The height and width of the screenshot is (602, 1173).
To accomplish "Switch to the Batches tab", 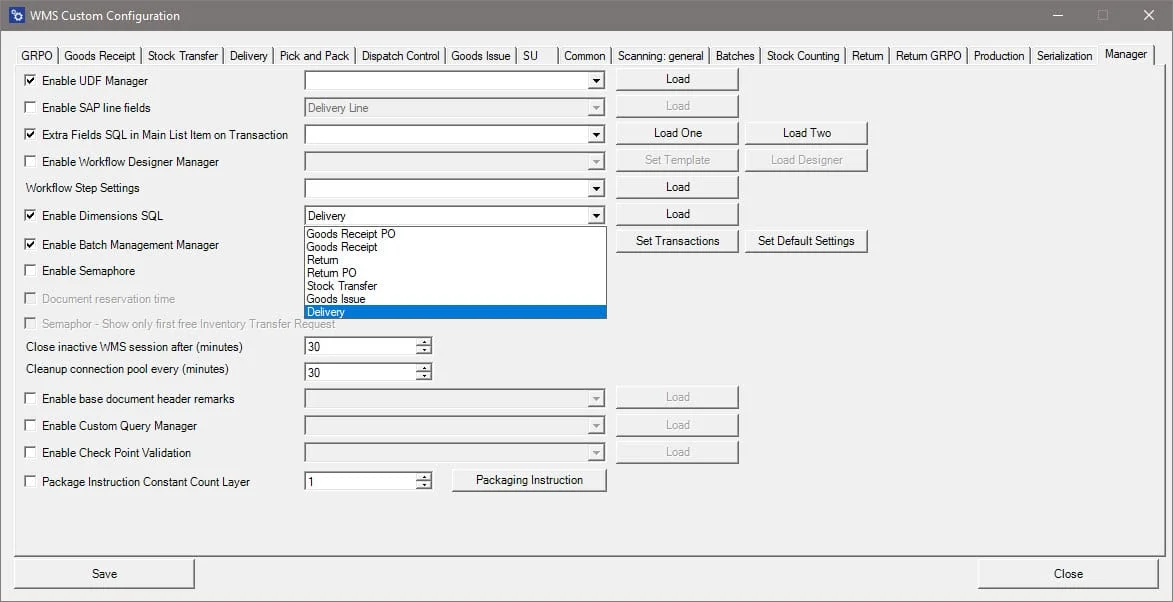I will (x=735, y=56).
